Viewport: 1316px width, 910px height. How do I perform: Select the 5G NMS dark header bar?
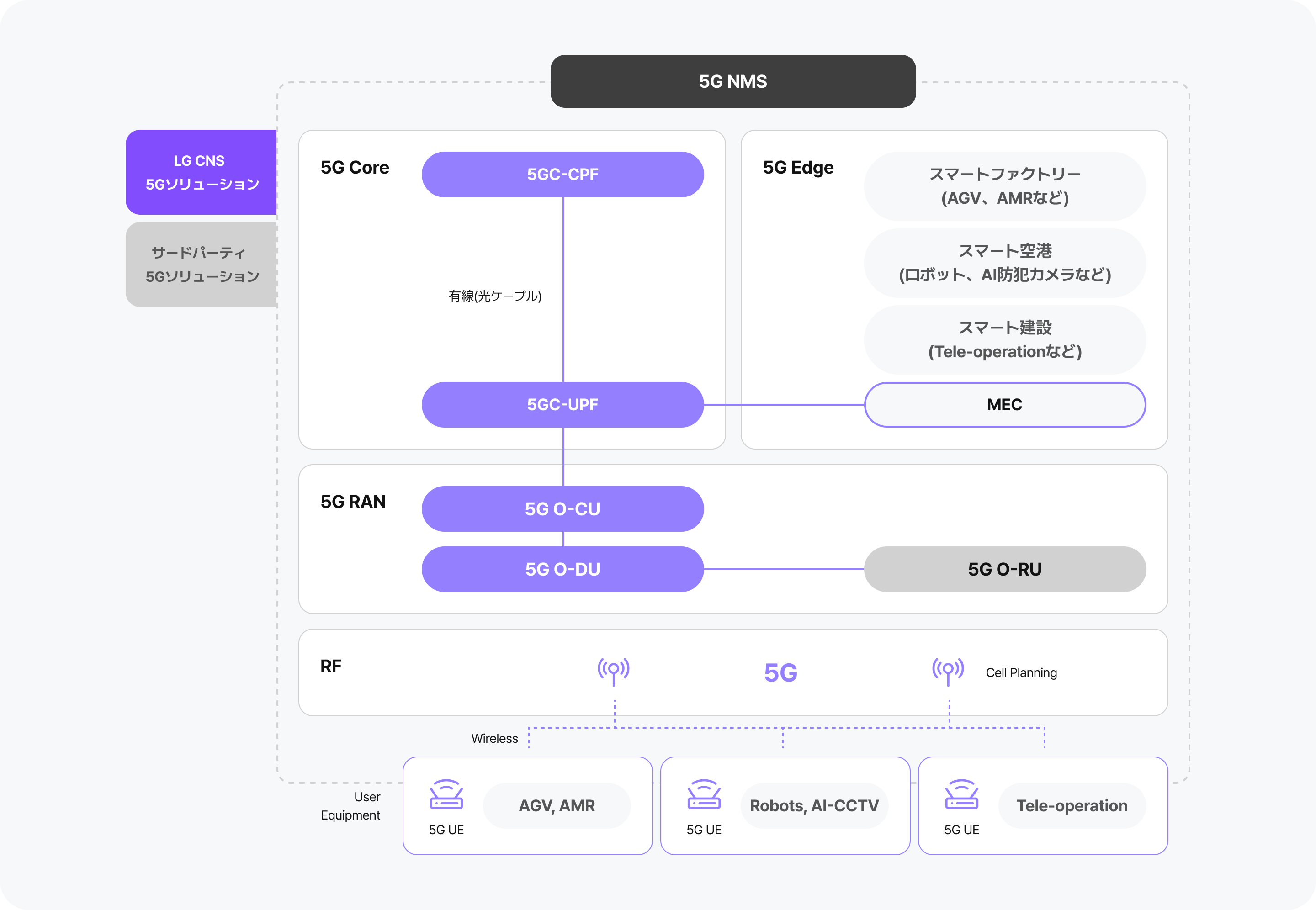pos(732,81)
